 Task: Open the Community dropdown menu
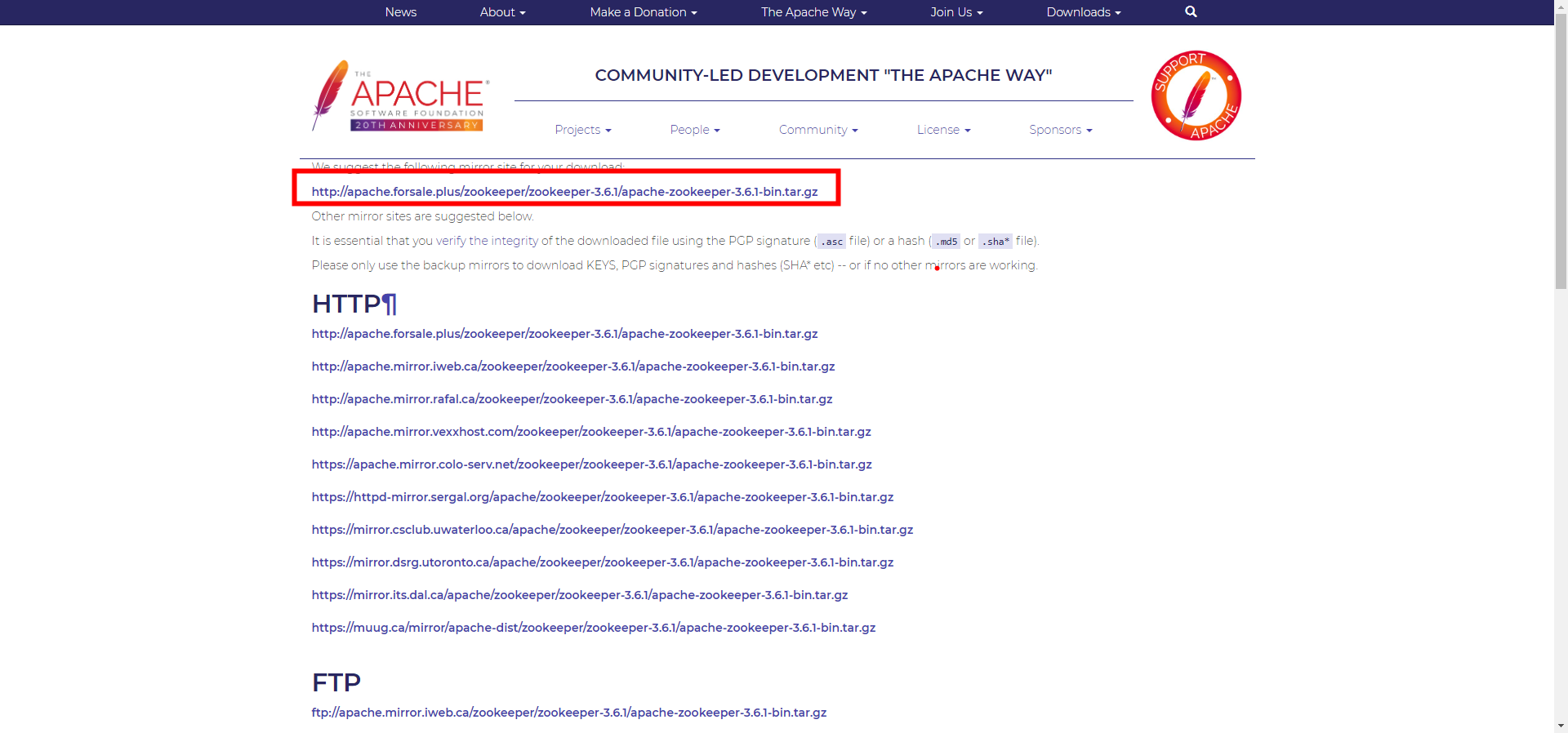click(x=818, y=130)
